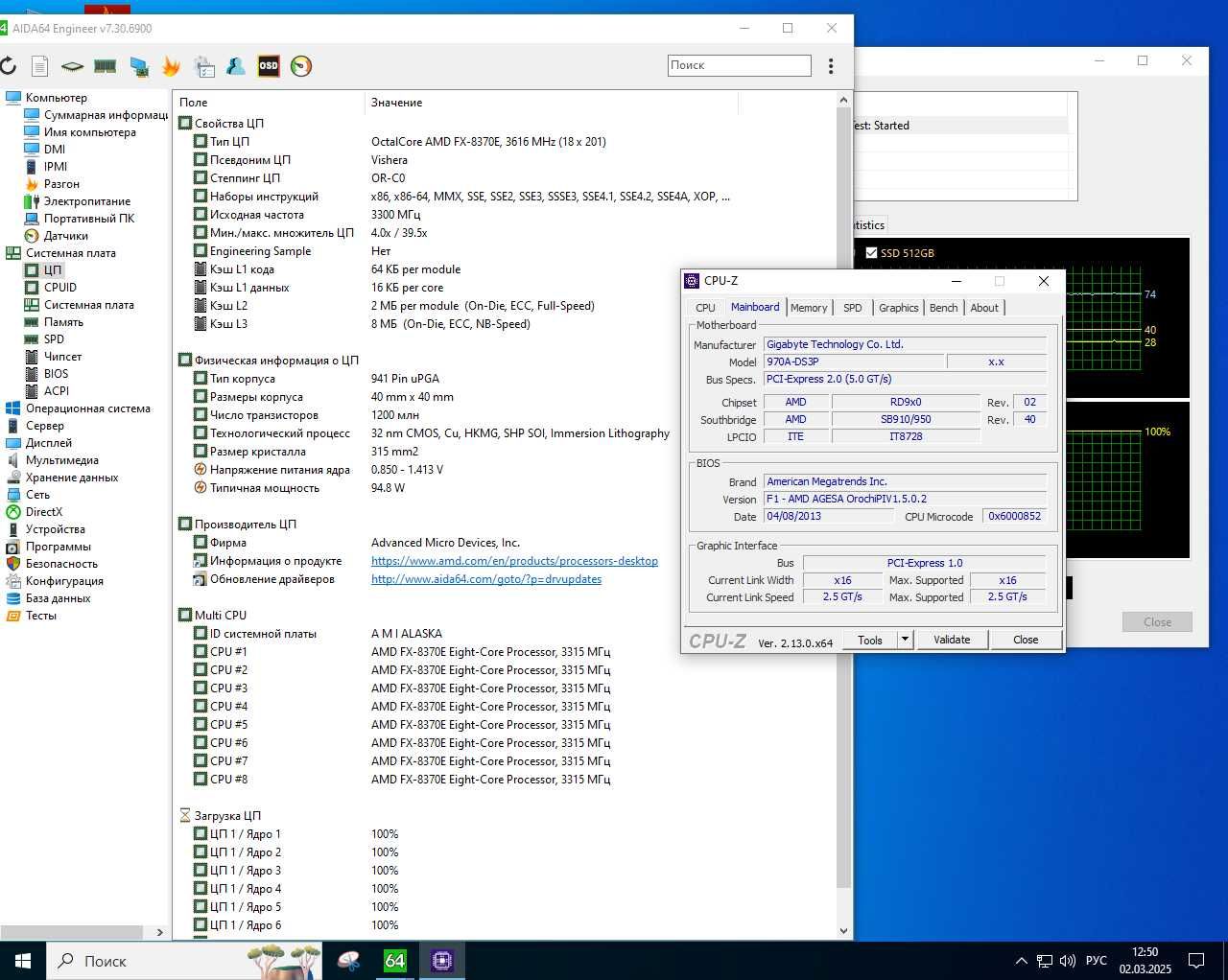The width and height of the screenshot is (1228, 980).
Task: Expand the Хранение данных category
Action: pos(72,478)
